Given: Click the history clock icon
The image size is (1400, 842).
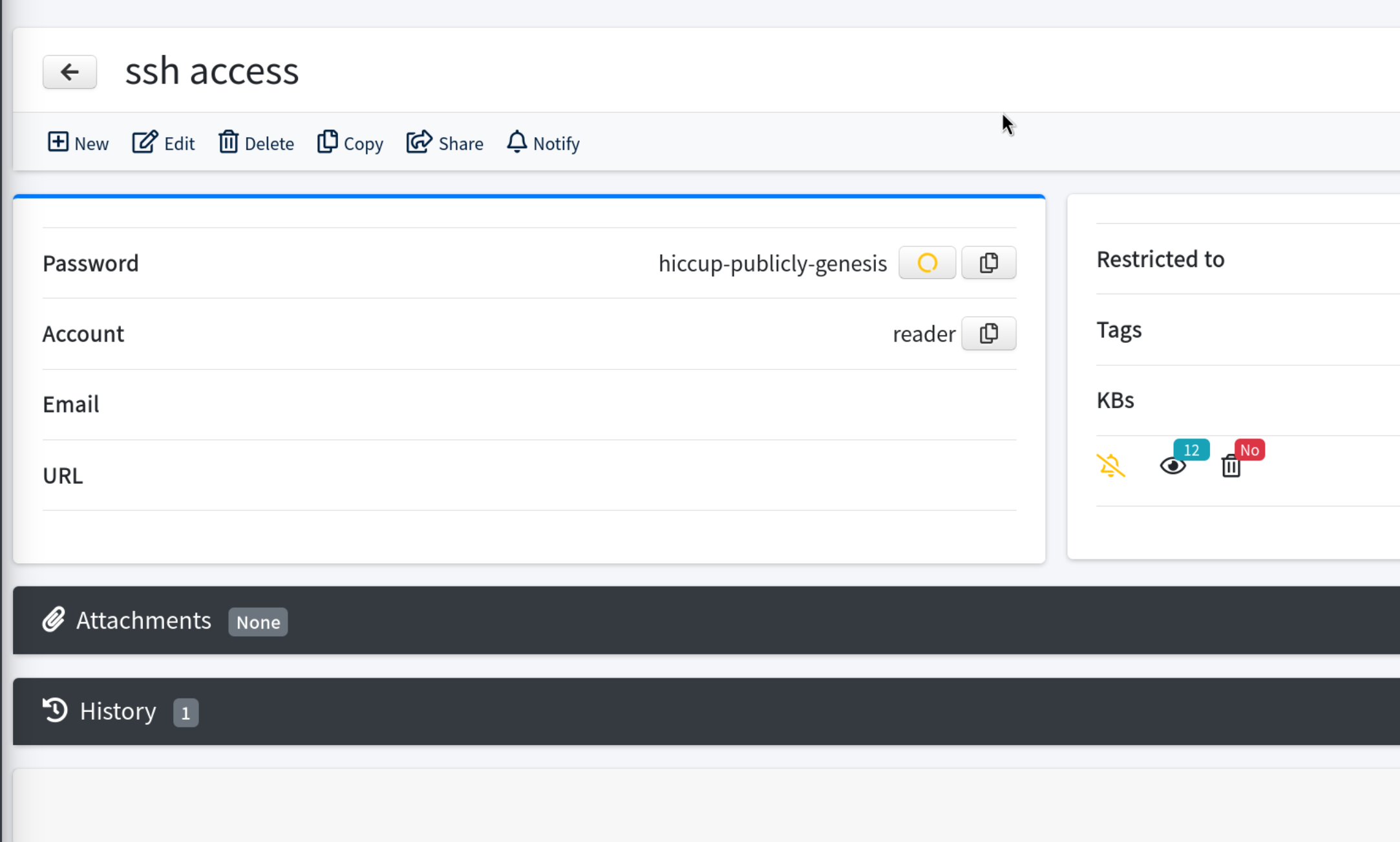Looking at the screenshot, I should tap(55, 710).
